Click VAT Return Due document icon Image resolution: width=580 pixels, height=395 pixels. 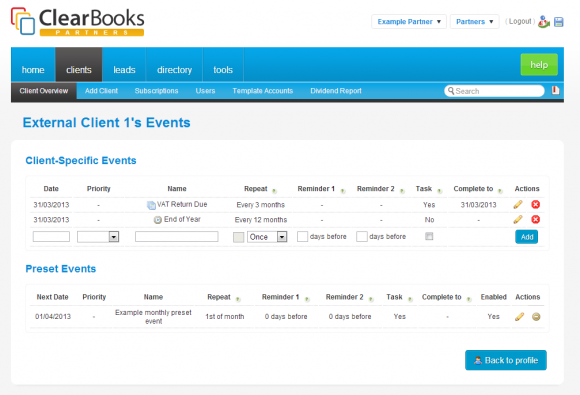151,205
